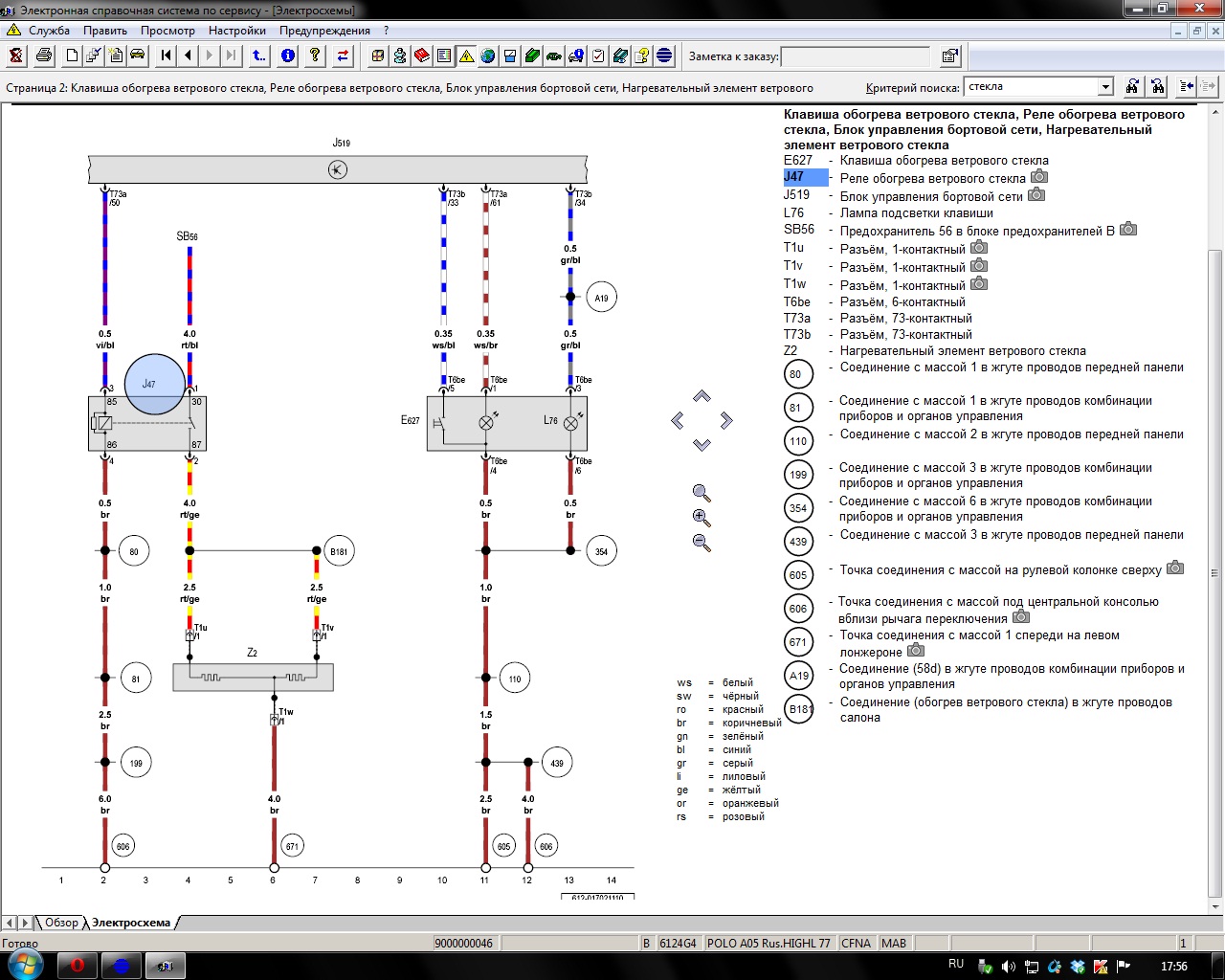The width and height of the screenshot is (1225, 980).
Task: Open the camera icon beside fuse SB56
Action: coord(1128,230)
